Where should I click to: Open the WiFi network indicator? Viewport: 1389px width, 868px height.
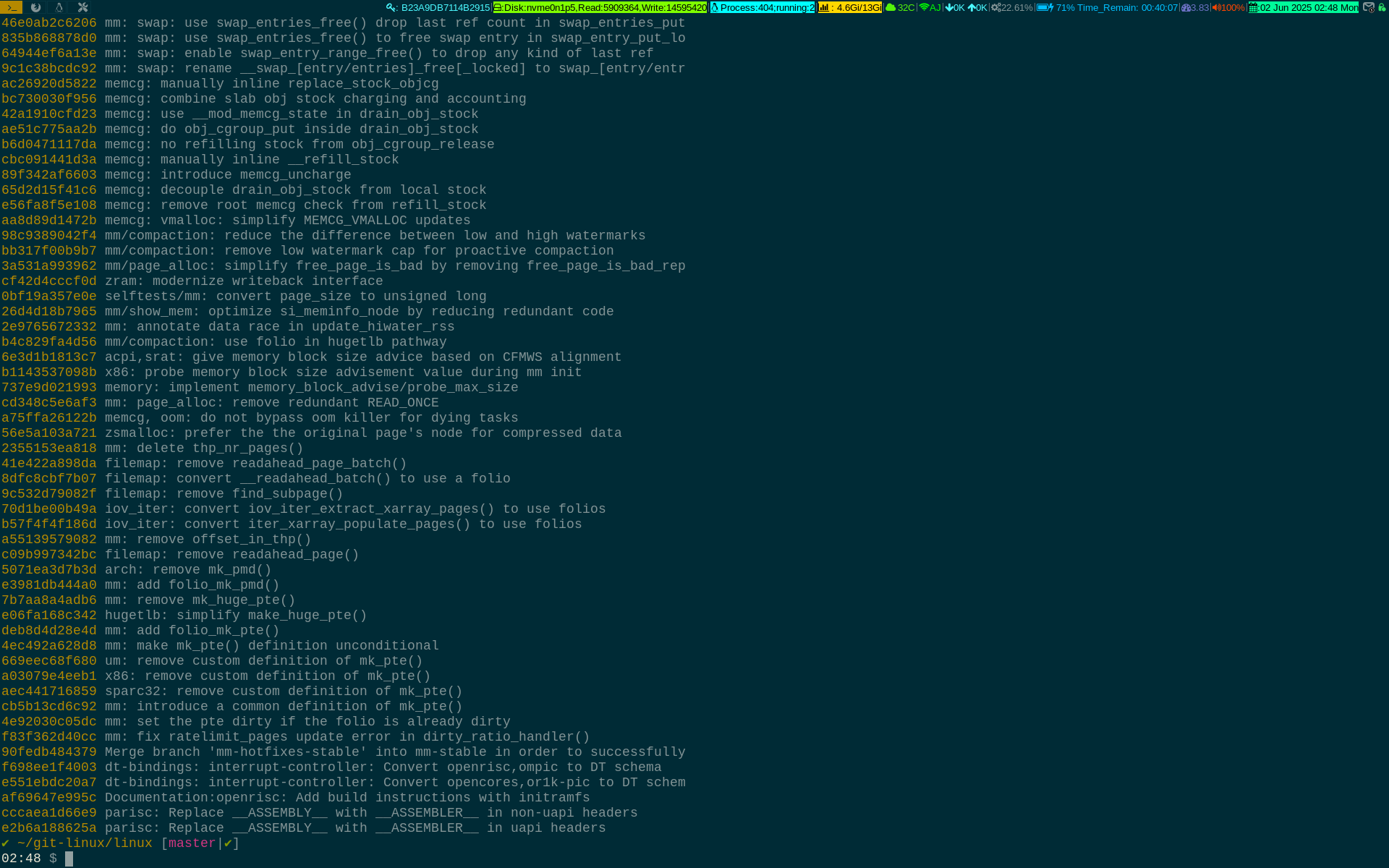tap(930, 7)
